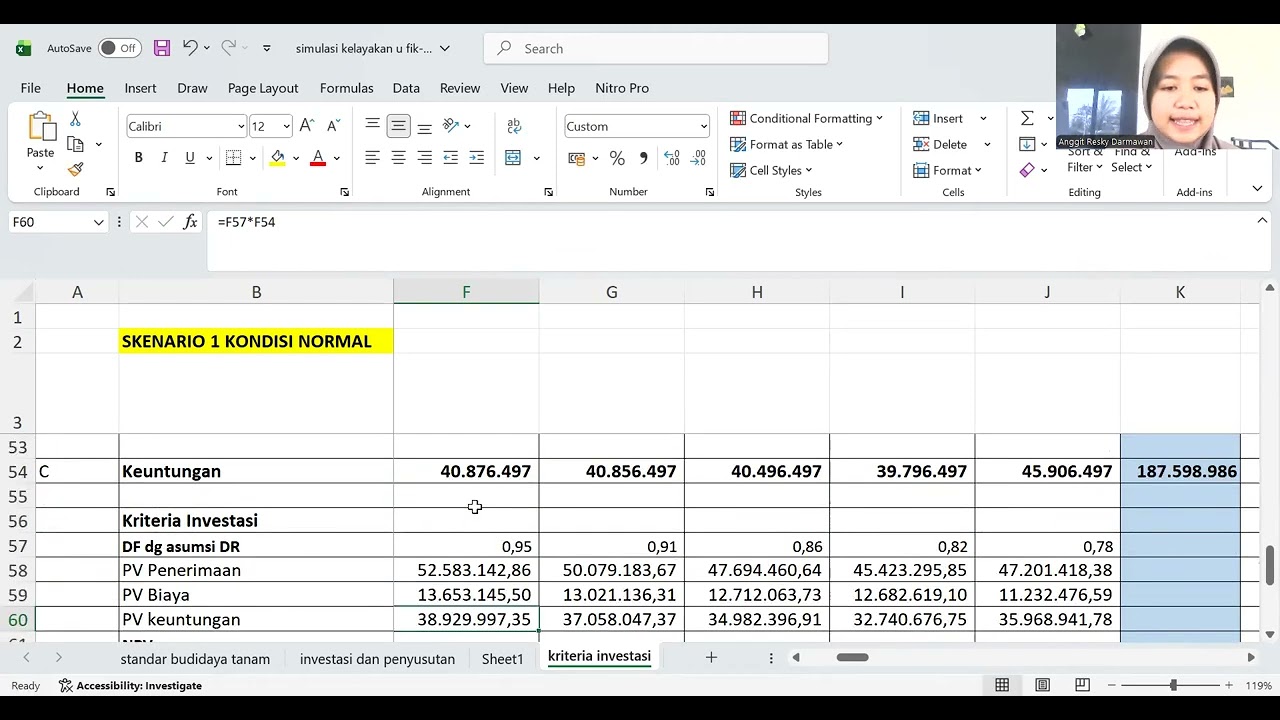Switch to the Formulas tab
Image resolution: width=1280 pixels, height=720 pixels.
pyautogui.click(x=346, y=88)
